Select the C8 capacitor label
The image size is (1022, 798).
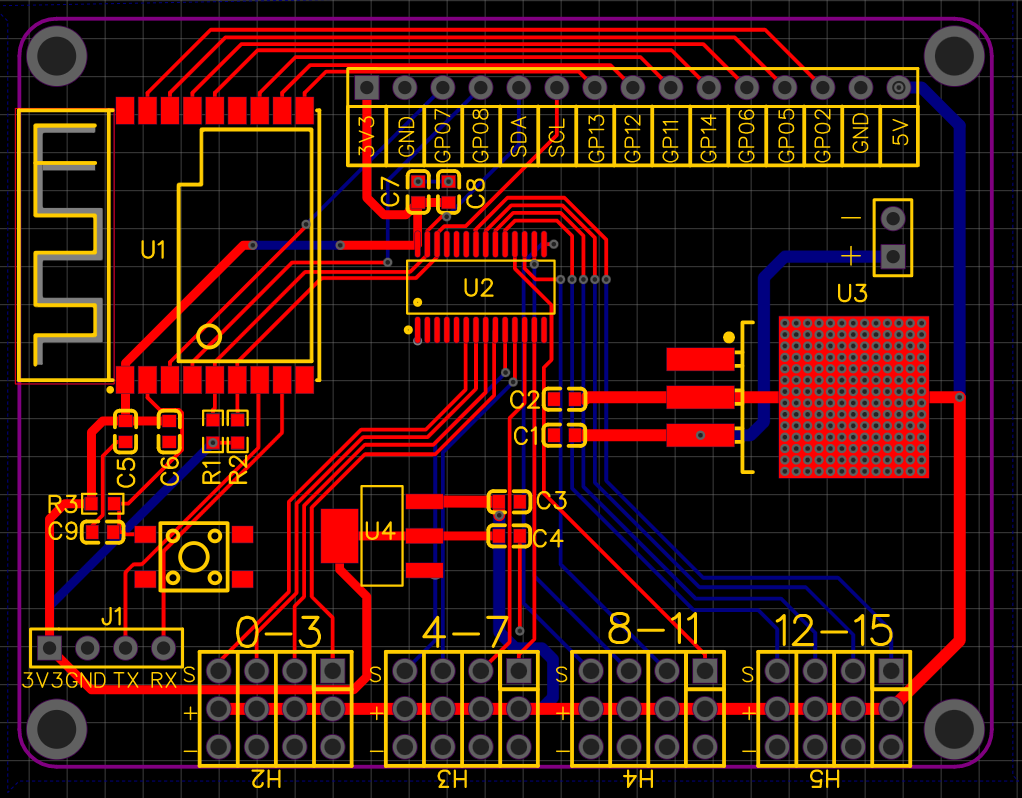click(x=476, y=193)
